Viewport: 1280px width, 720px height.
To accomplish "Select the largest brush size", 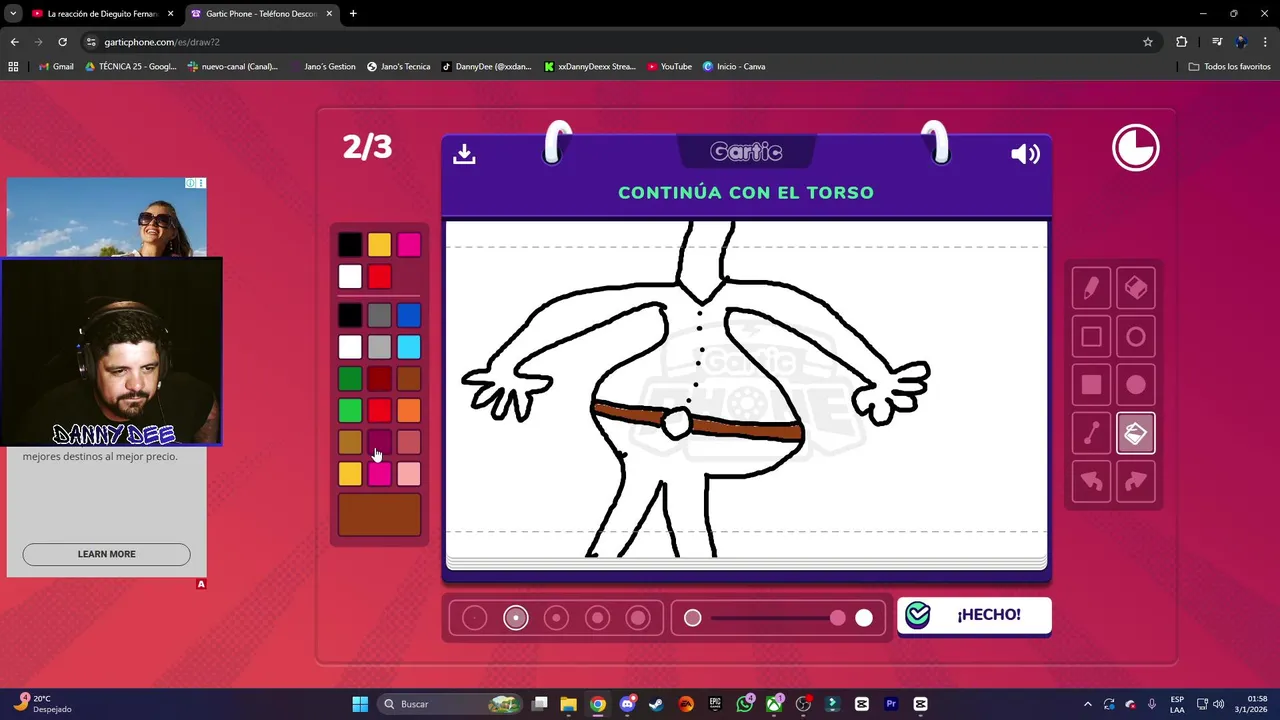I will (638, 618).
